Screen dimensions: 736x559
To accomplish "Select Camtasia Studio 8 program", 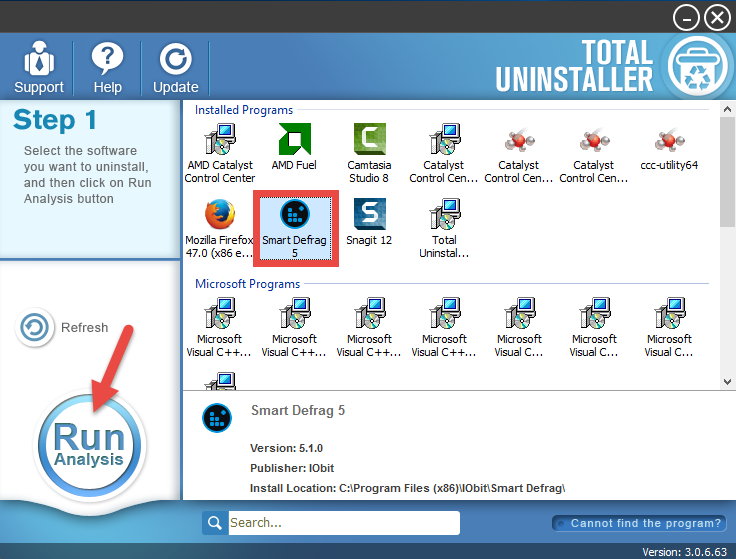I will (369, 153).
